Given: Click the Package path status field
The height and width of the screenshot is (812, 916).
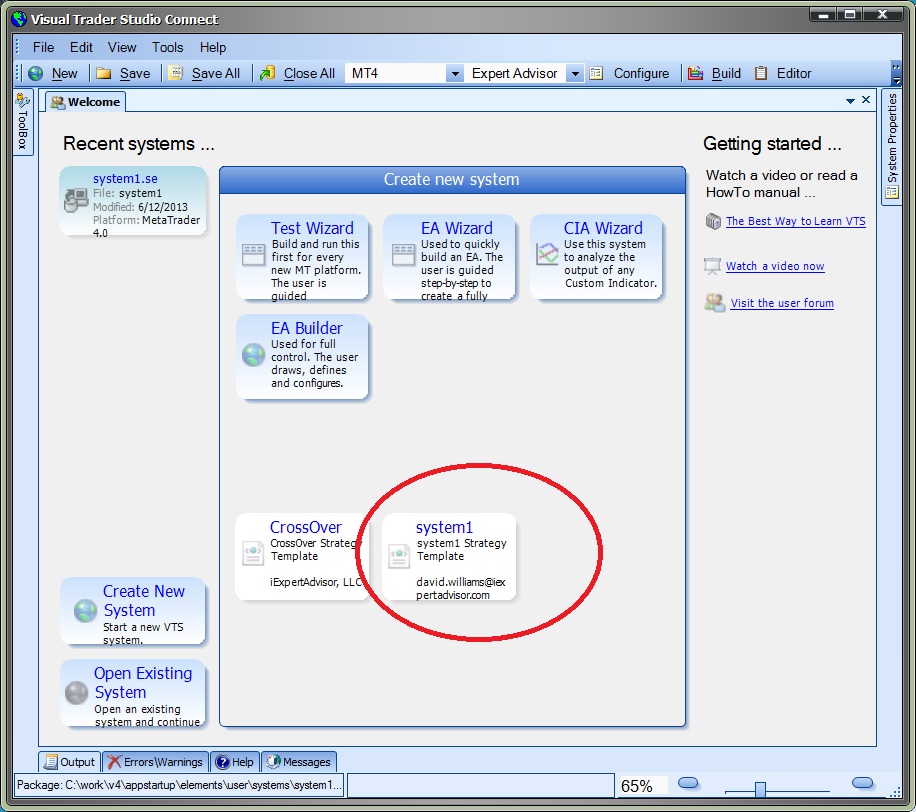Looking at the screenshot, I should pyautogui.click(x=179, y=785).
